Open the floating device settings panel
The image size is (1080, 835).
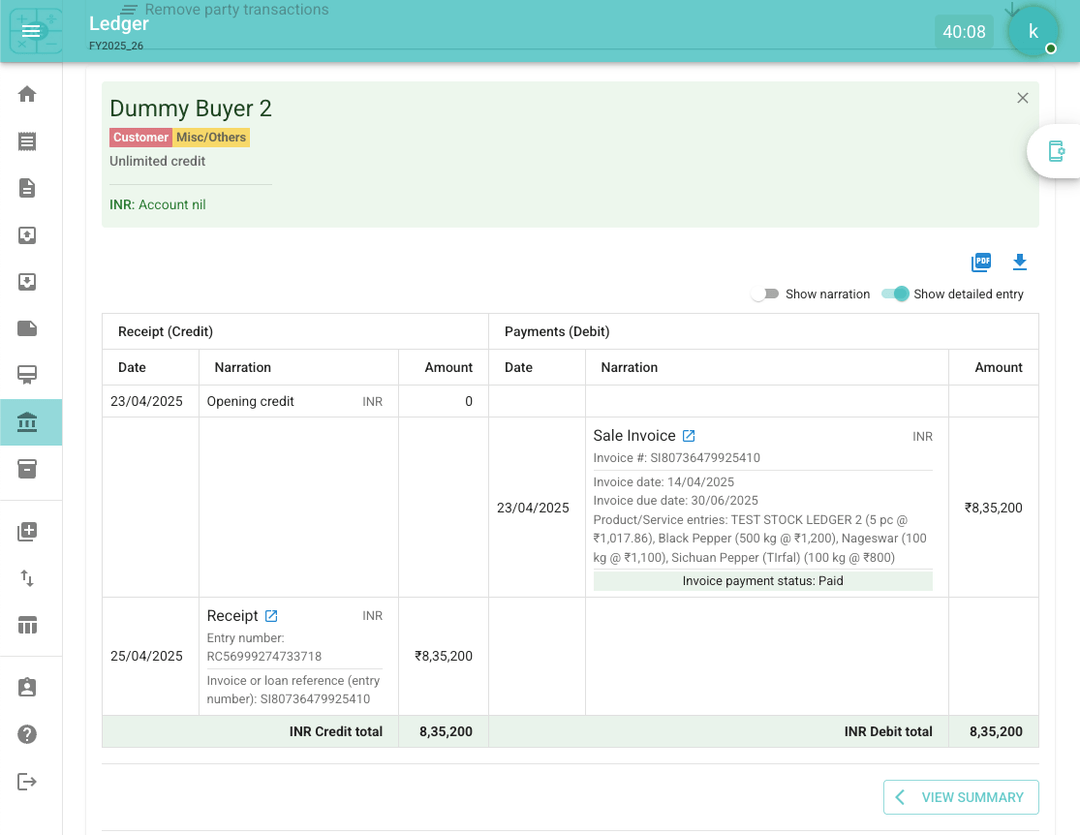tap(1055, 151)
